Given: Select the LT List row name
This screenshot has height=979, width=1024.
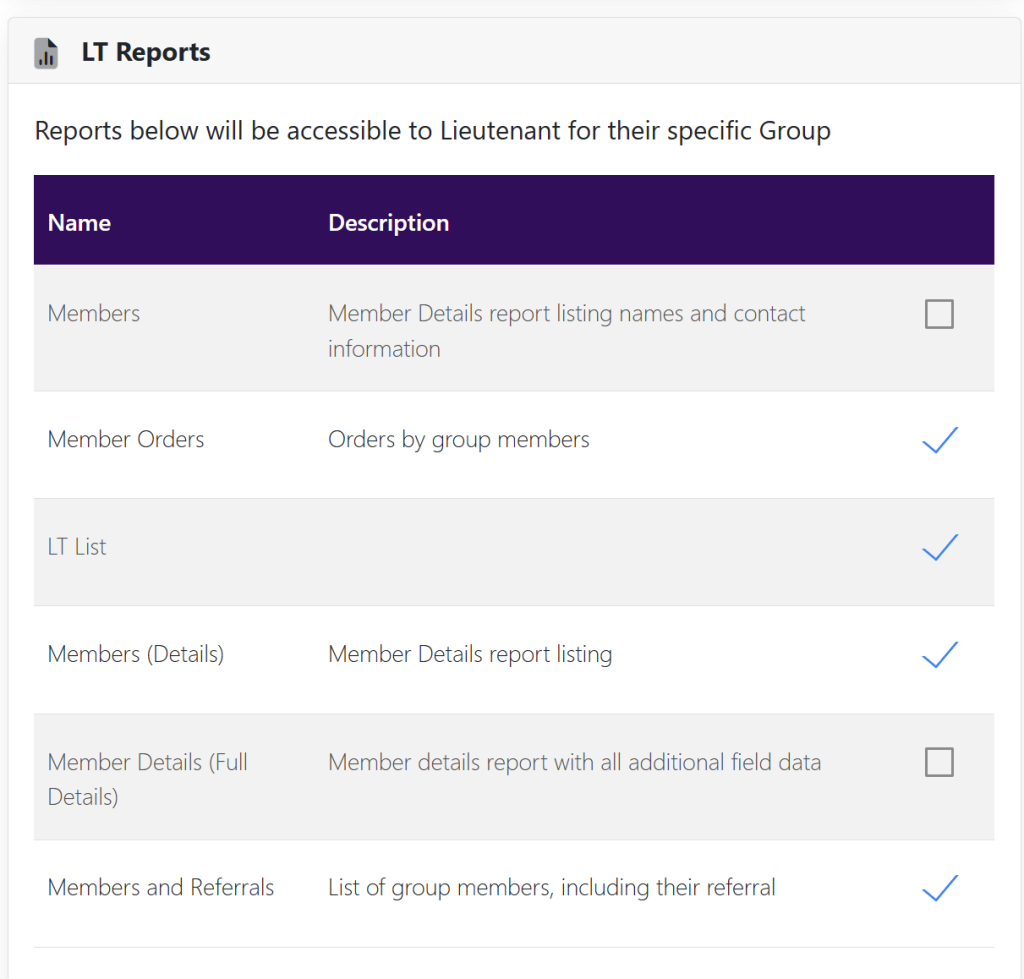Looking at the screenshot, I should click(x=77, y=547).
